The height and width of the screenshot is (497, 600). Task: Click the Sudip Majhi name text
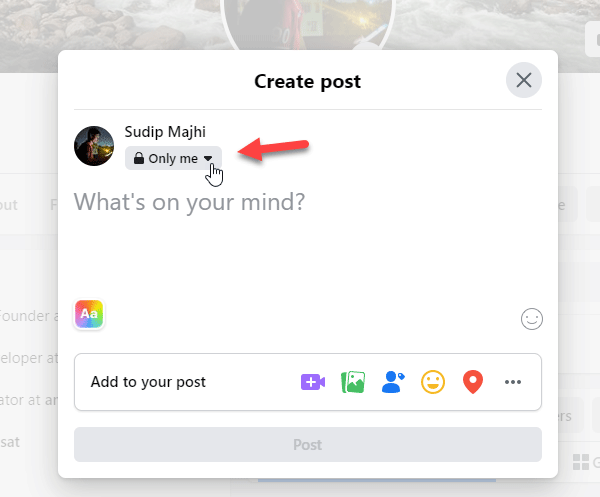(x=165, y=132)
